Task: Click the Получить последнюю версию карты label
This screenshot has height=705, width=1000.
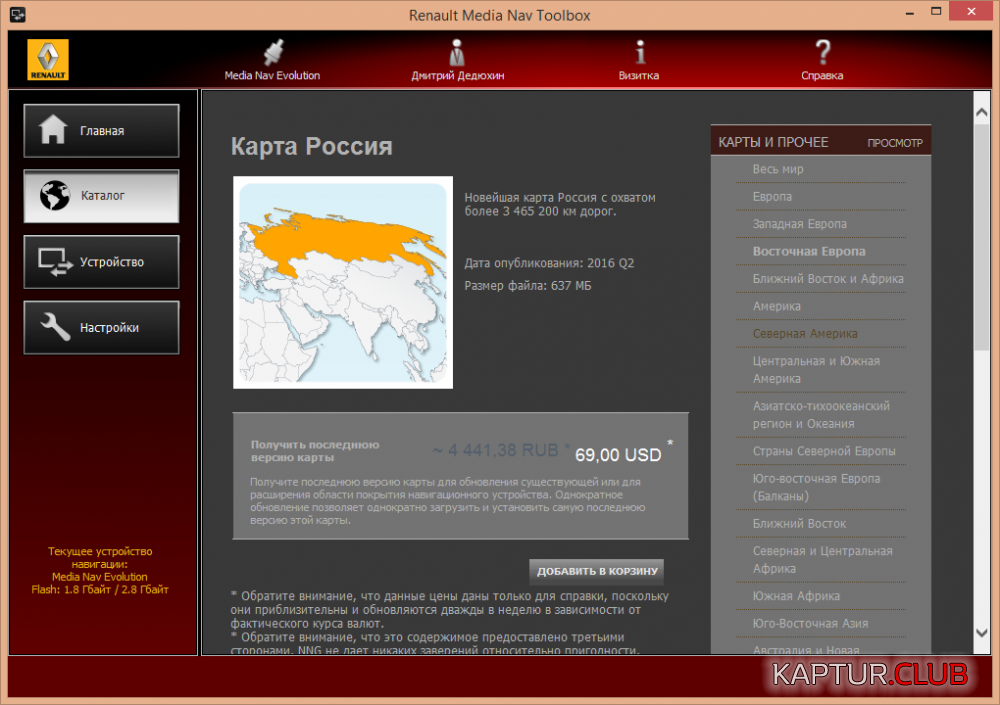Action: (x=315, y=451)
